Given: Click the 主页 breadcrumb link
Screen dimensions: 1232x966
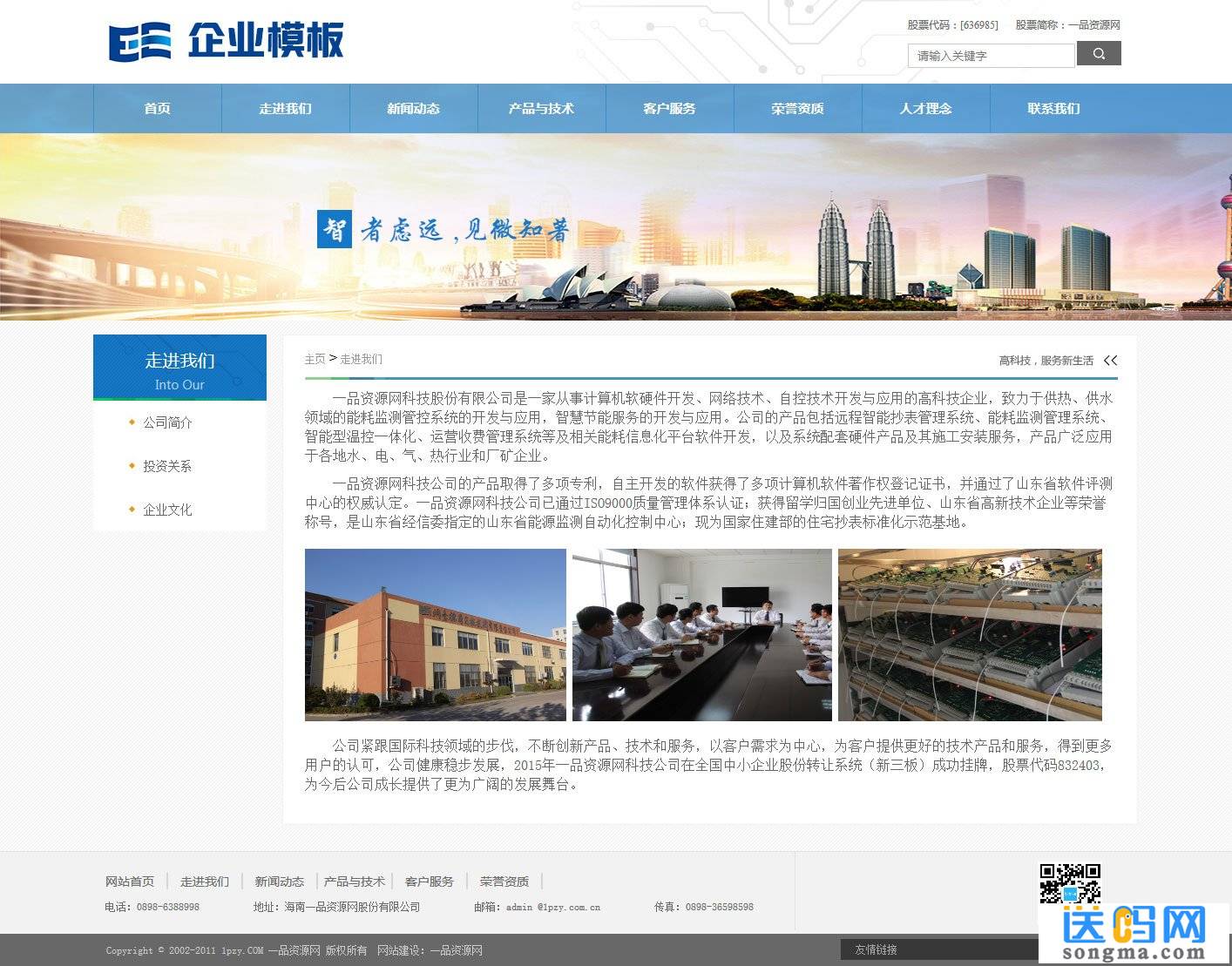Looking at the screenshot, I should 315,359.
